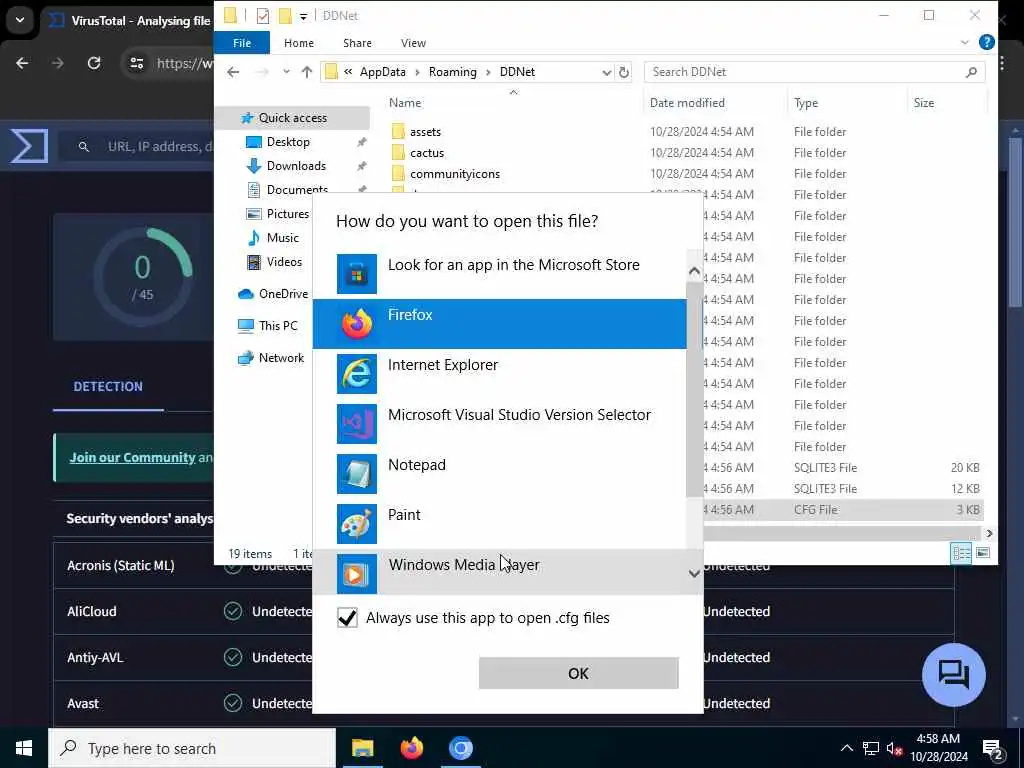Show hidden system tray icons
The width and height of the screenshot is (1024, 768).
846,748
